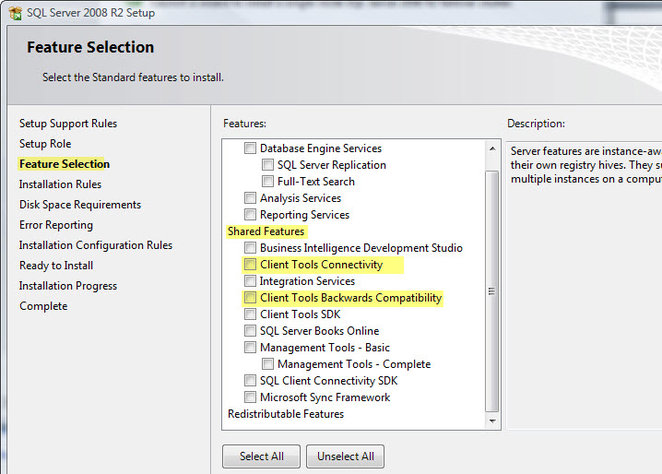Click the Microsoft Sync Framework label text
Screen dimensions: 662x474
[x=325, y=398]
